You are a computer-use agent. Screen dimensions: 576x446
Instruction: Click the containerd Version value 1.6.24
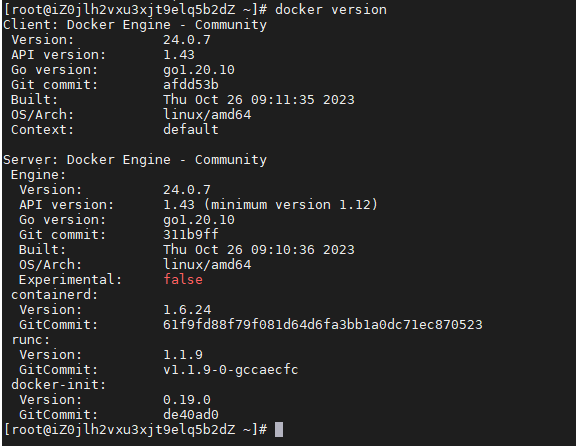tap(187, 310)
